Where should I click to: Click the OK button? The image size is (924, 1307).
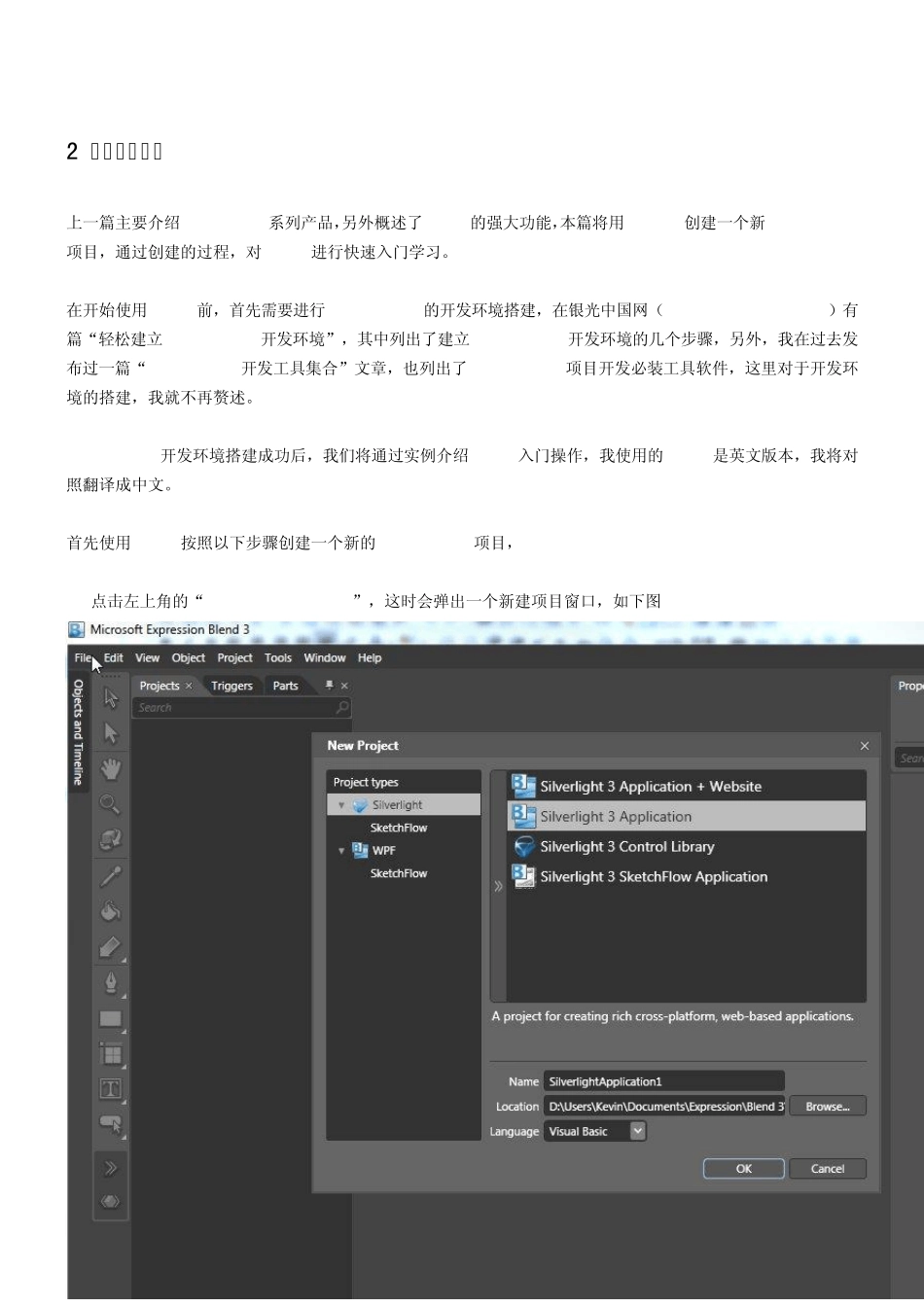coord(744,1169)
